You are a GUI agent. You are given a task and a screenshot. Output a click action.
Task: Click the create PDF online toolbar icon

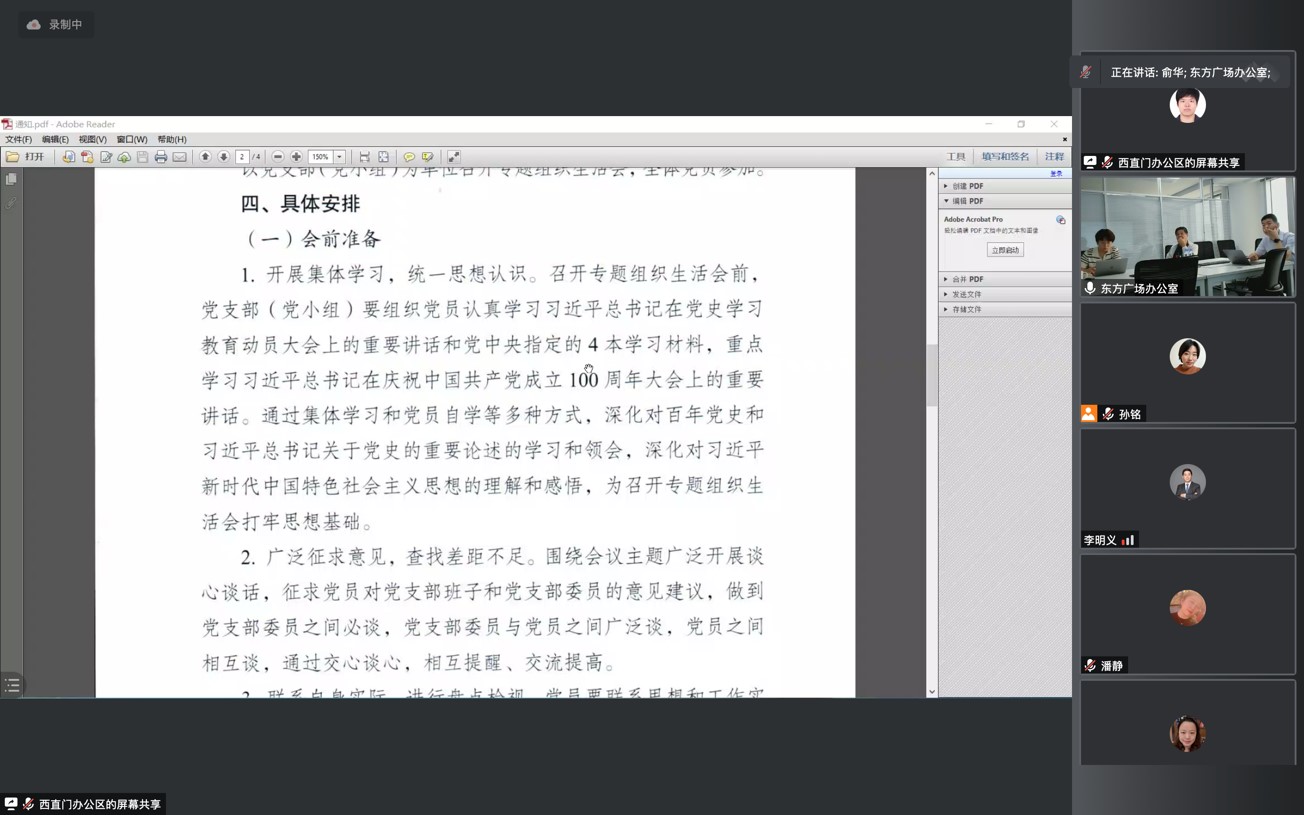coord(68,157)
